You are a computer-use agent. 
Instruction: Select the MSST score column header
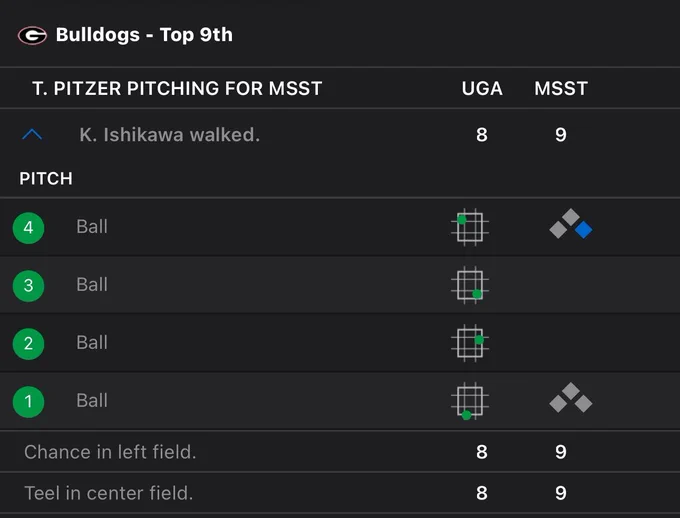561,89
